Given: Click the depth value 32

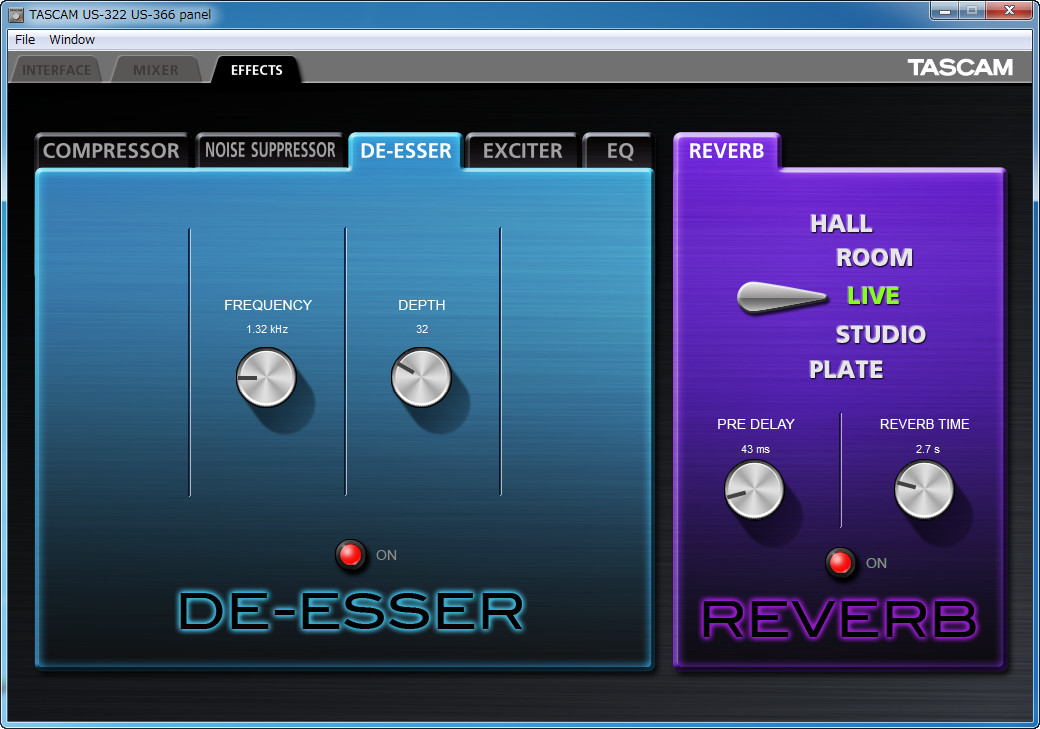Looking at the screenshot, I should pos(422,329).
